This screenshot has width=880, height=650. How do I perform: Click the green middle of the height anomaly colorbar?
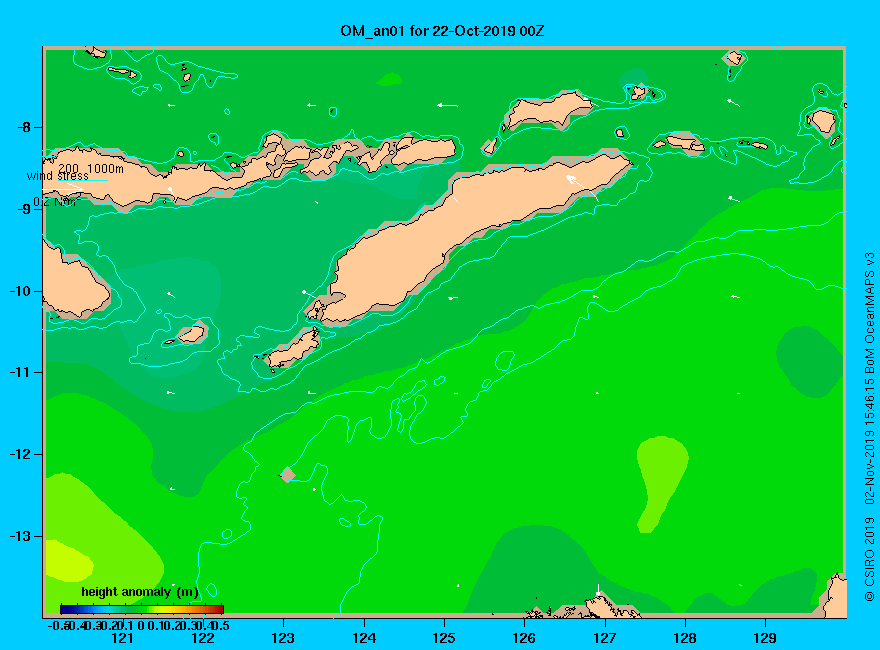point(141,609)
